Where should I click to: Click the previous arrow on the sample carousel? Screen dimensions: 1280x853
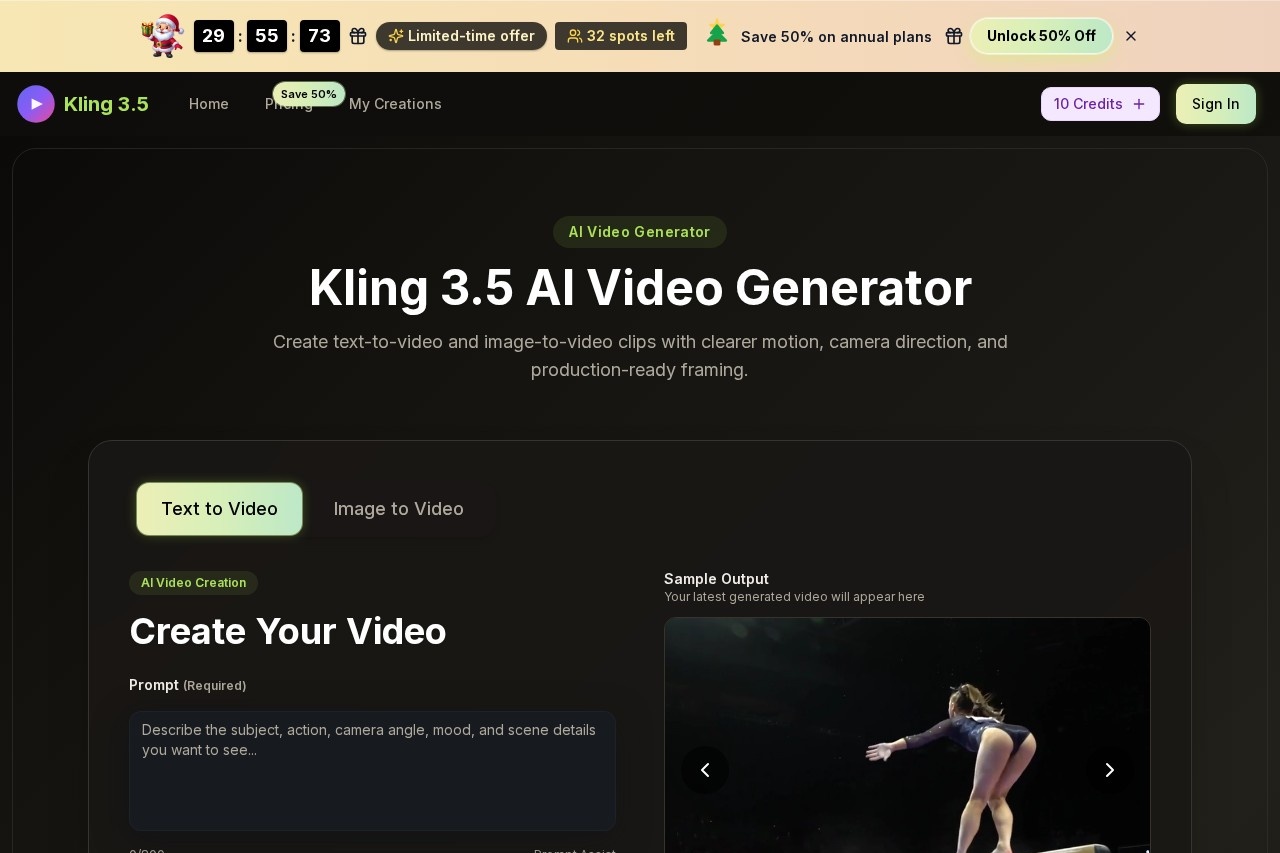[x=705, y=770]
